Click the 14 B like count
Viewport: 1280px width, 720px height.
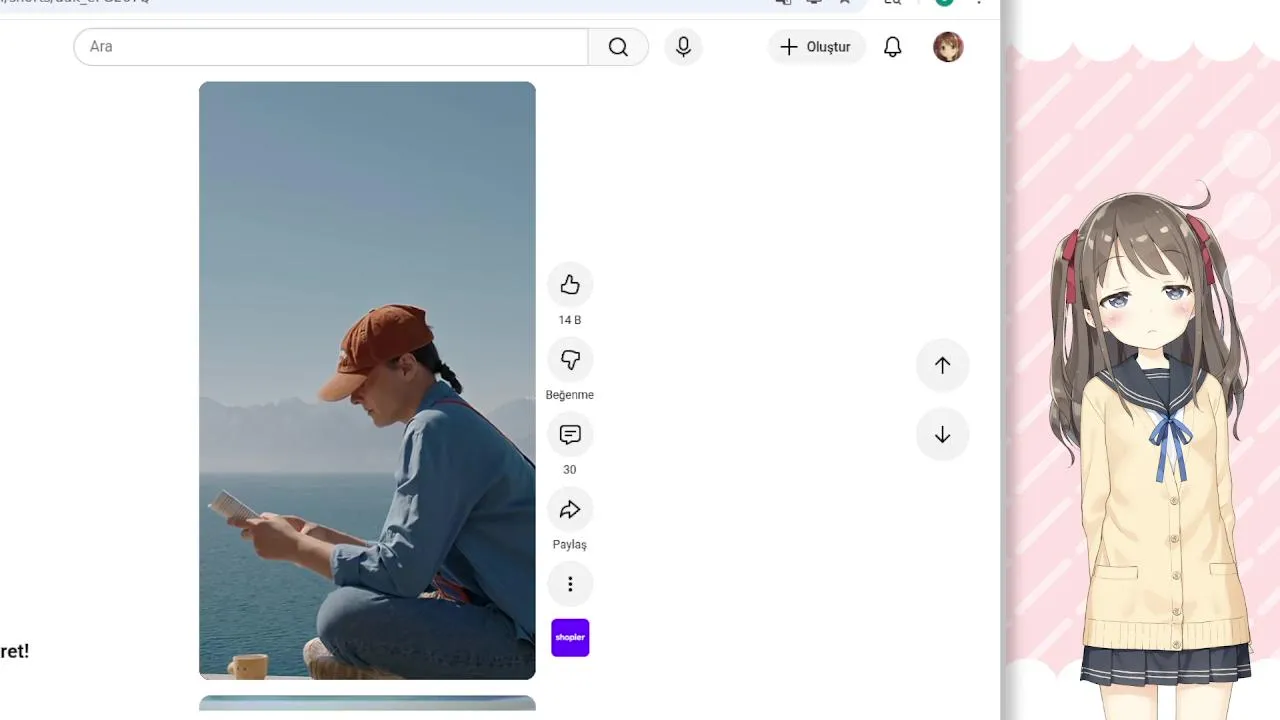[x=570, y=320]
